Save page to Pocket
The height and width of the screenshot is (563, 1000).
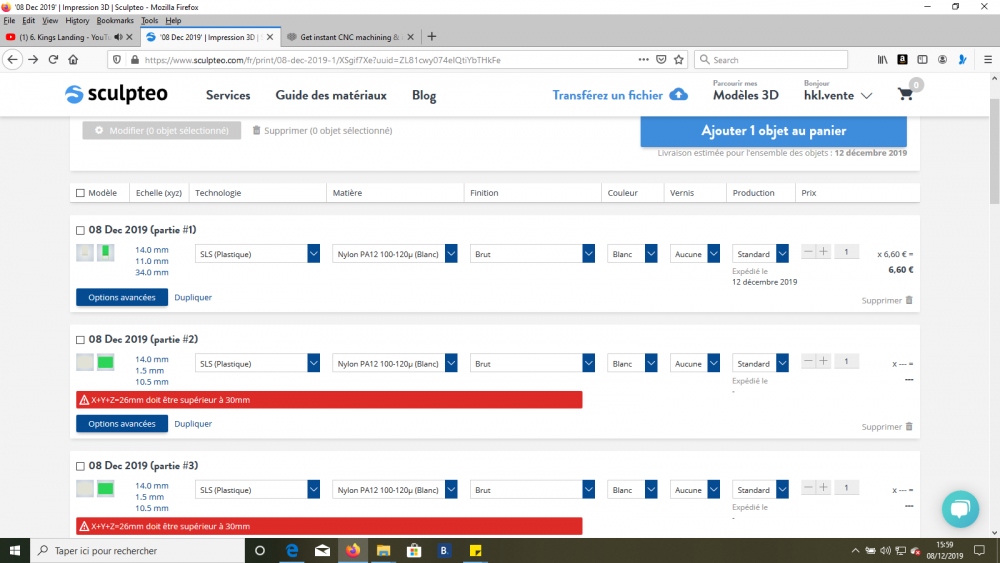pyautogui.click(x=661, y=59)
